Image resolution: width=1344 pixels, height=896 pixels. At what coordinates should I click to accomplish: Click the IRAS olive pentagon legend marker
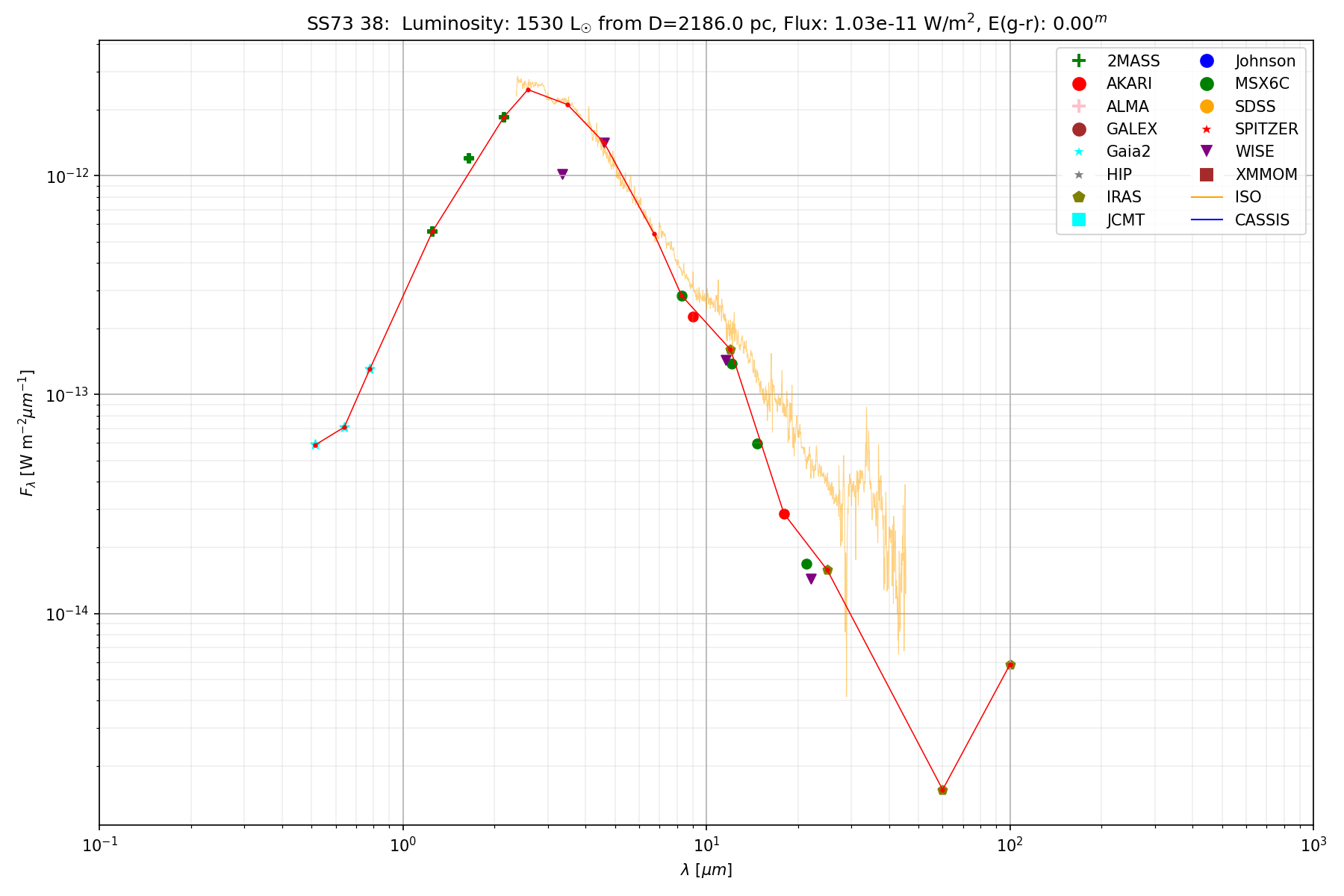pyautogui.click(x=1078, y=197)
